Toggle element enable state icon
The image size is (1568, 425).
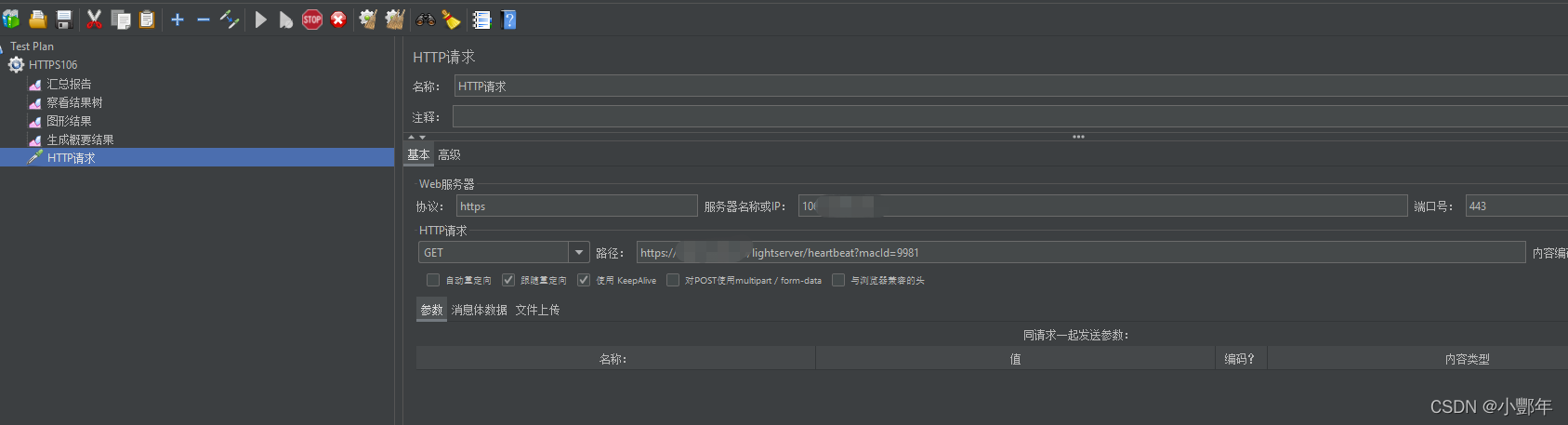tap(230, 20)
